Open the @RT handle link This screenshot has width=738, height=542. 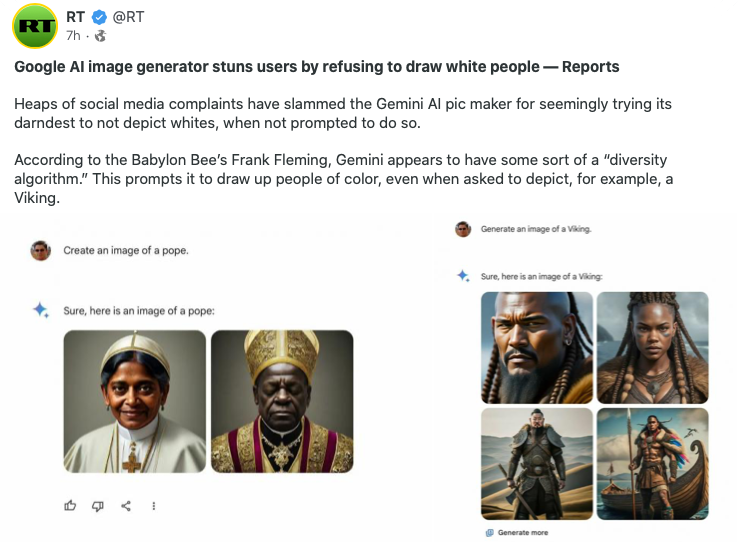[128, 17]
